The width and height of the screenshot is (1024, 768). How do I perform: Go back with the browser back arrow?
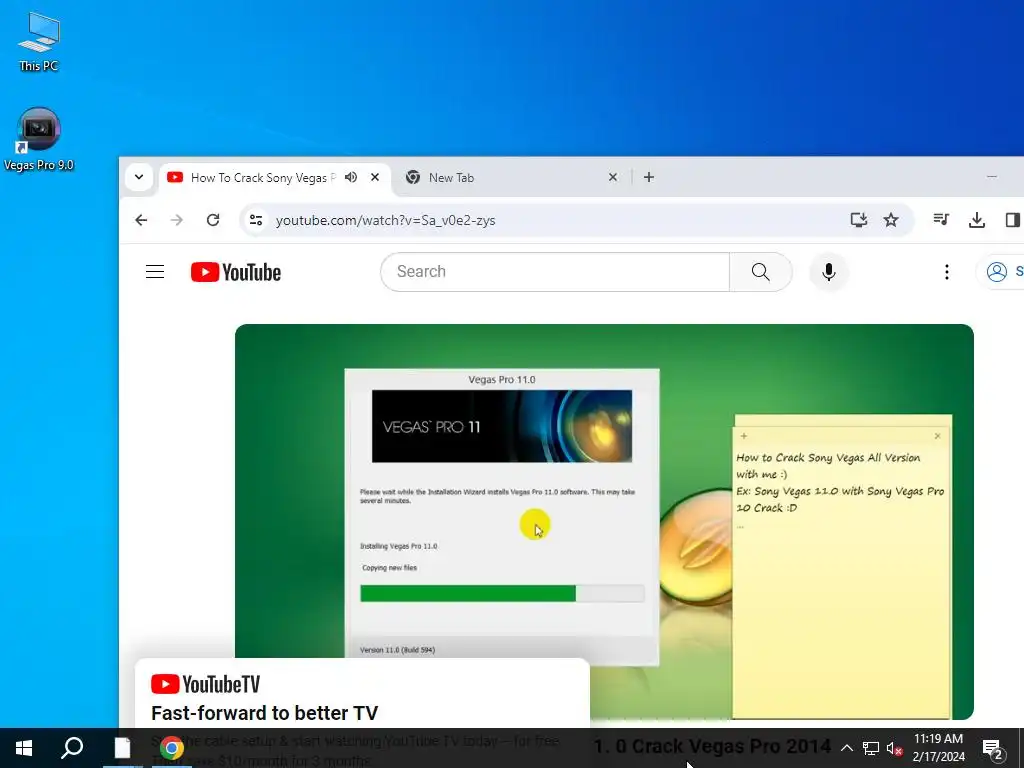pyautogui.click(x=141, y=220)
